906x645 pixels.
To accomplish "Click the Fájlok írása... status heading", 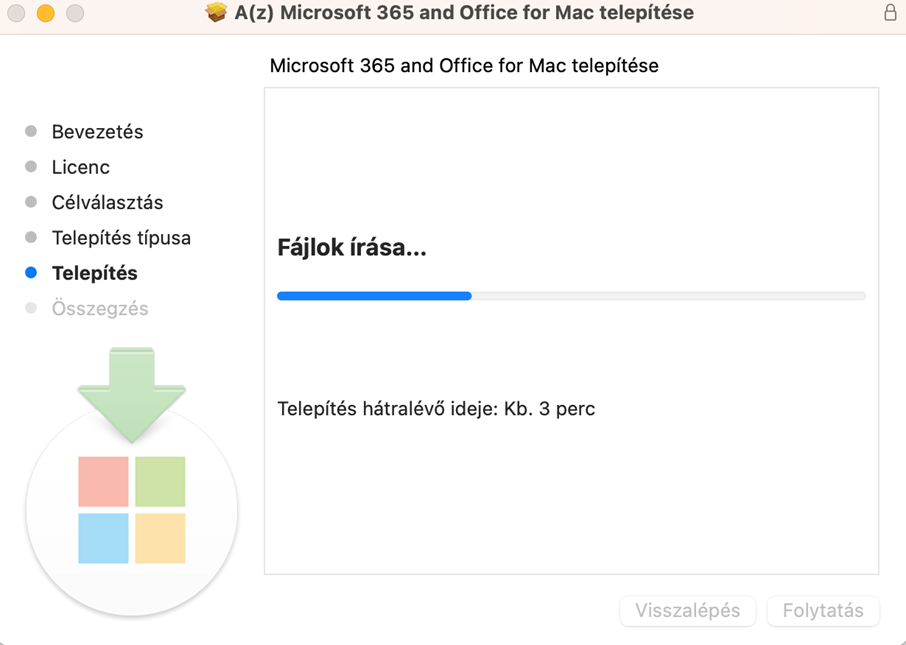I will click(x=352, y=247).
